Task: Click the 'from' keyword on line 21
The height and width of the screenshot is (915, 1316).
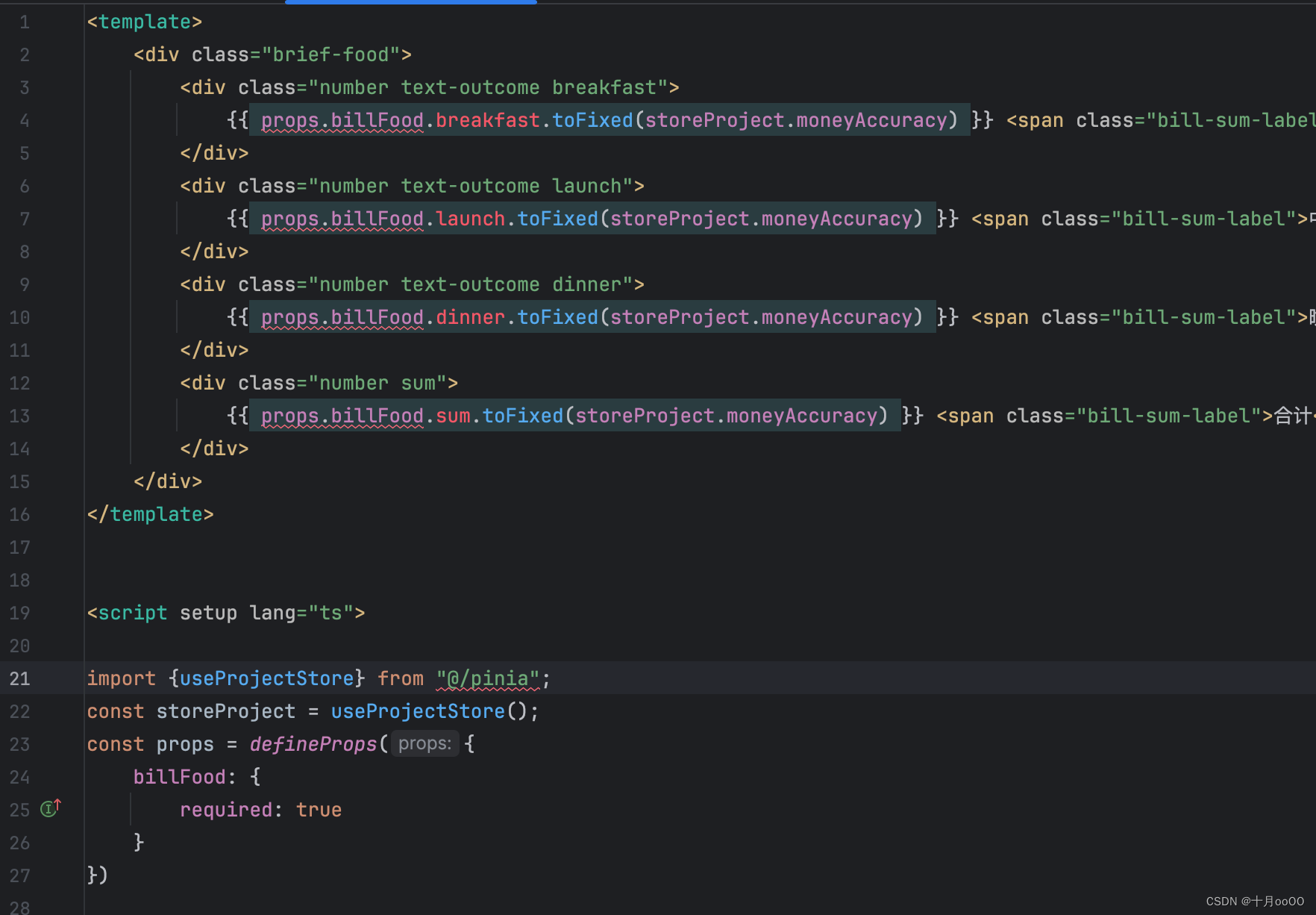Action: 401,678
